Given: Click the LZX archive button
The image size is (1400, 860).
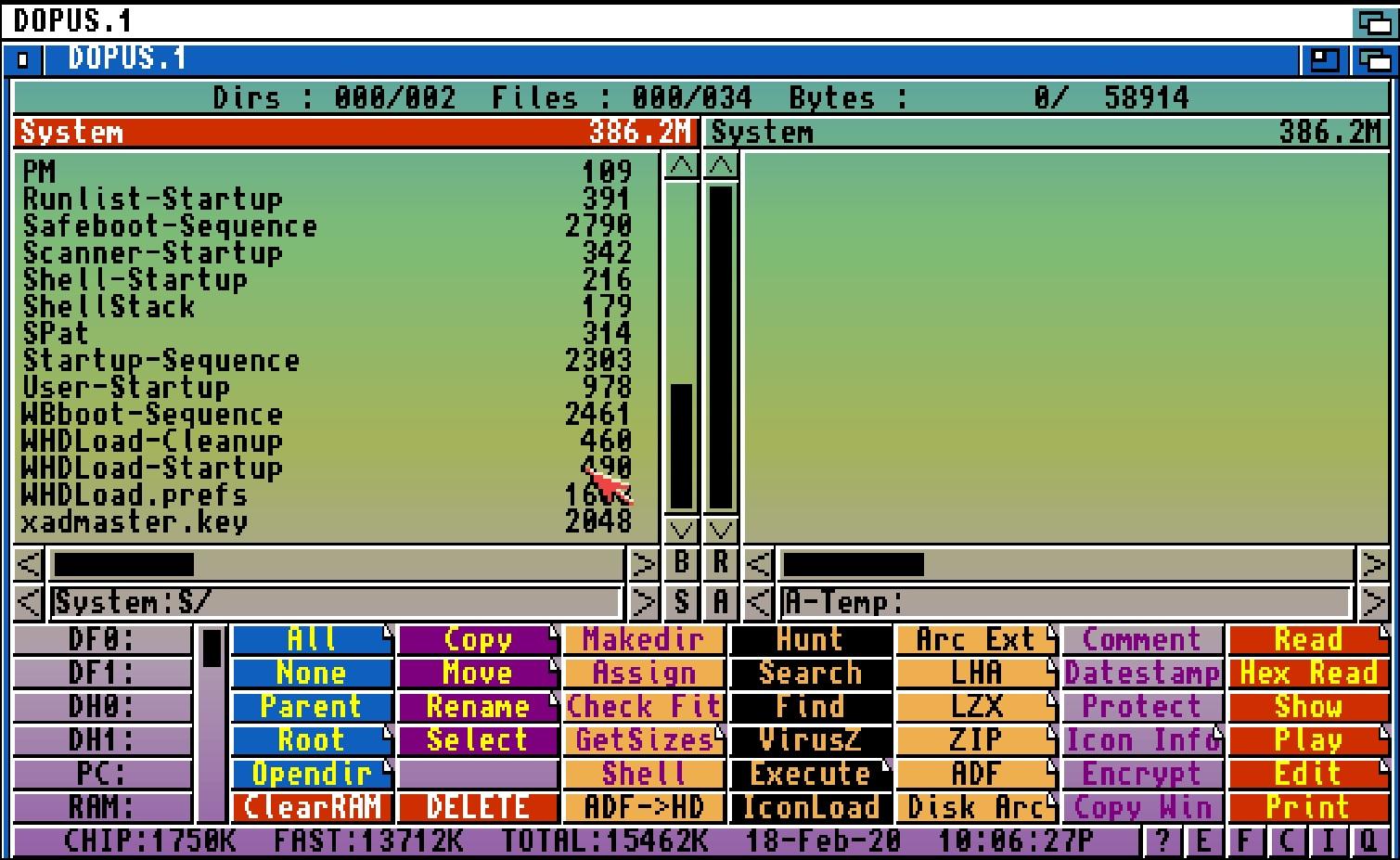Looking at the screenshot, I should coord(977,706).
